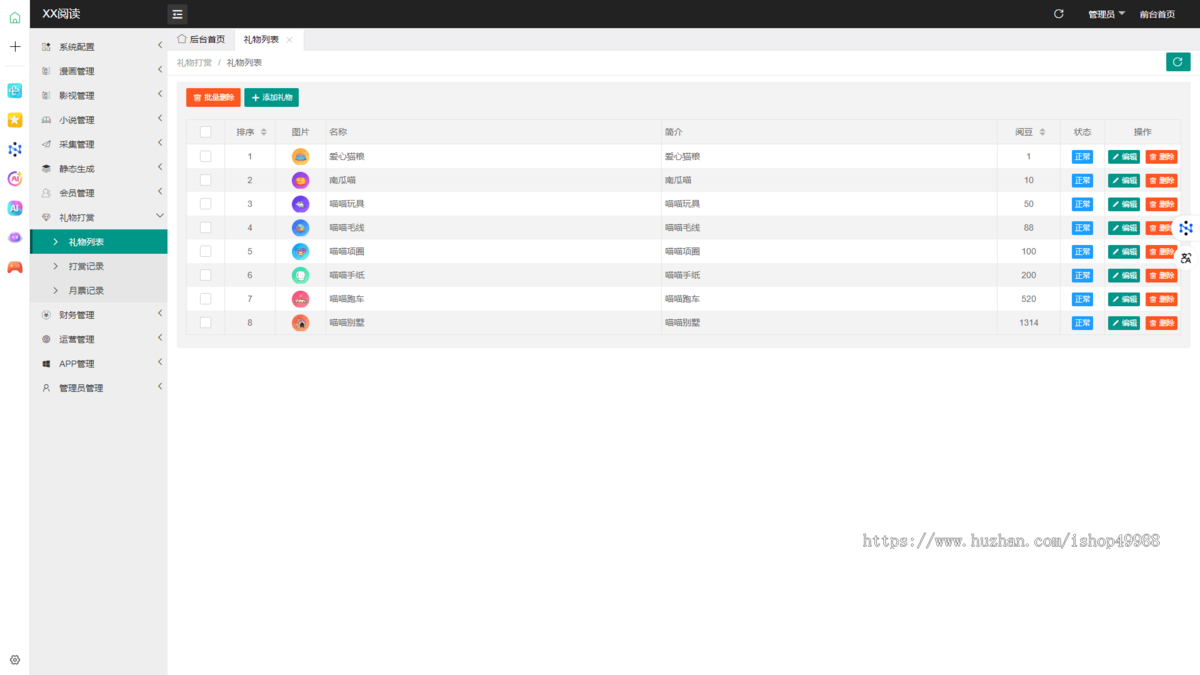Viewport: 1200px width, 675px height.
Task: Open the blue AI app in the dock
Action: [x=15, y=208]
